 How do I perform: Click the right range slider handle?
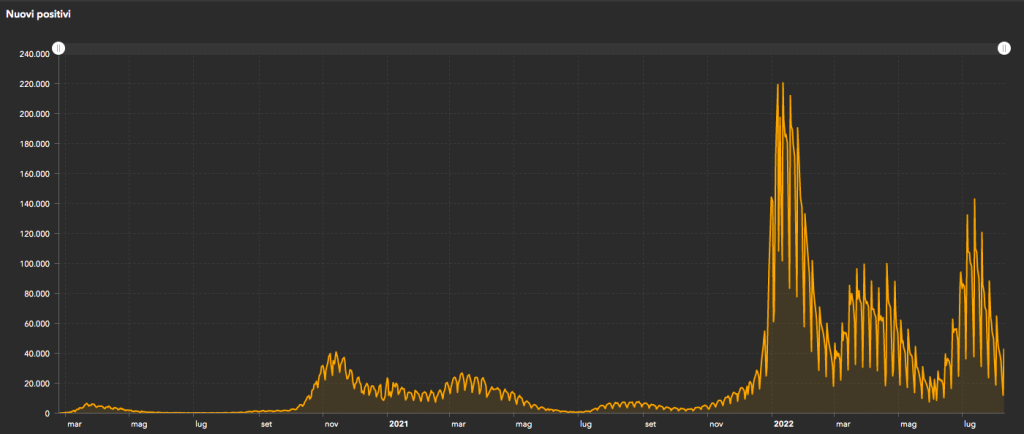coord(1004,48)
